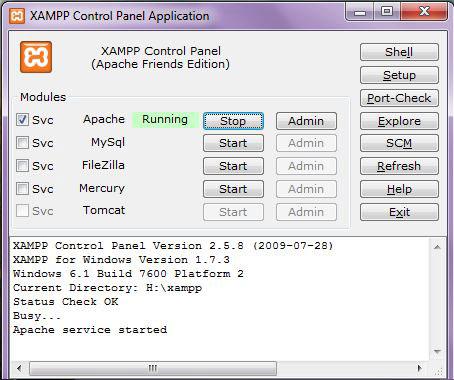
Task: Click the 'Busy...' log line
Action: coord(37,316)
